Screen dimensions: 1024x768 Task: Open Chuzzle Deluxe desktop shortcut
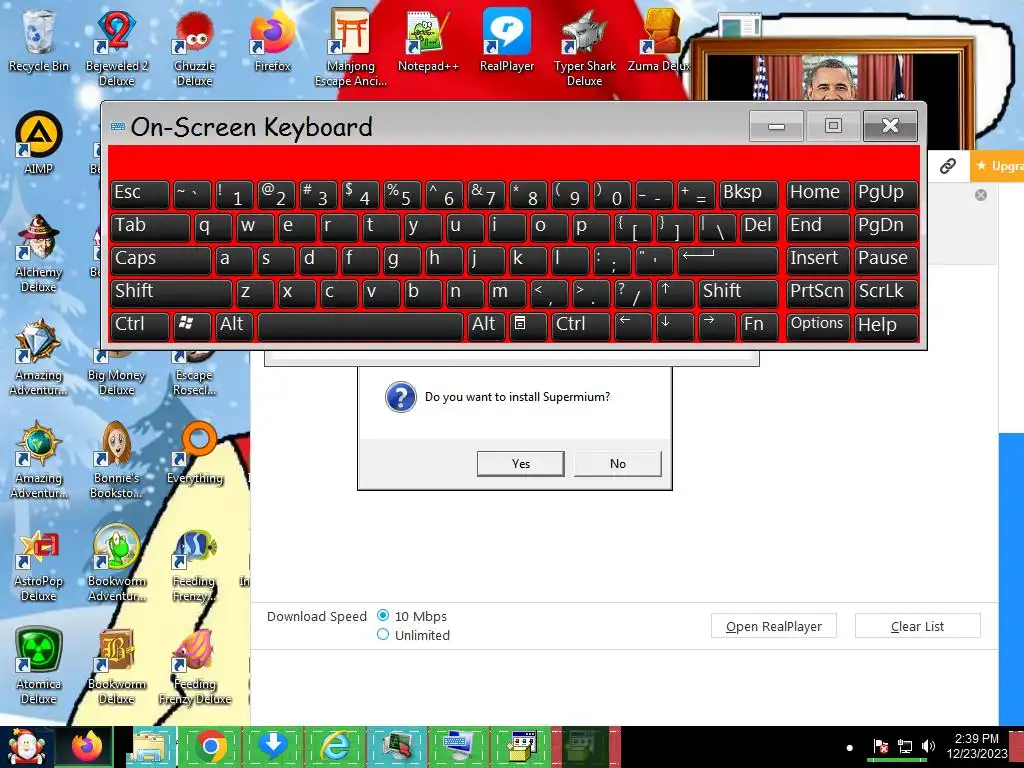point(195,48)
